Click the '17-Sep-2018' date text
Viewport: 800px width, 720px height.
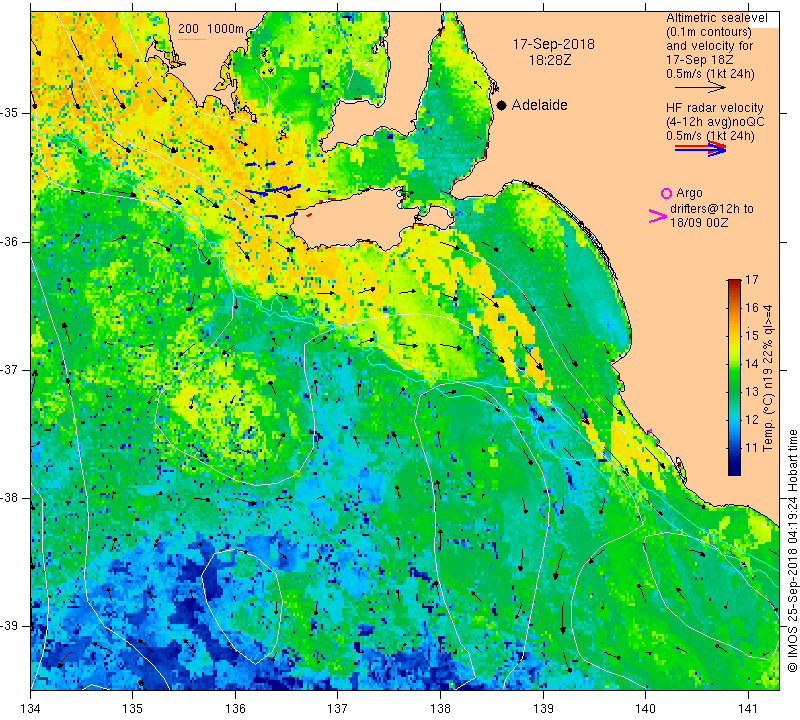coord(554,44)
